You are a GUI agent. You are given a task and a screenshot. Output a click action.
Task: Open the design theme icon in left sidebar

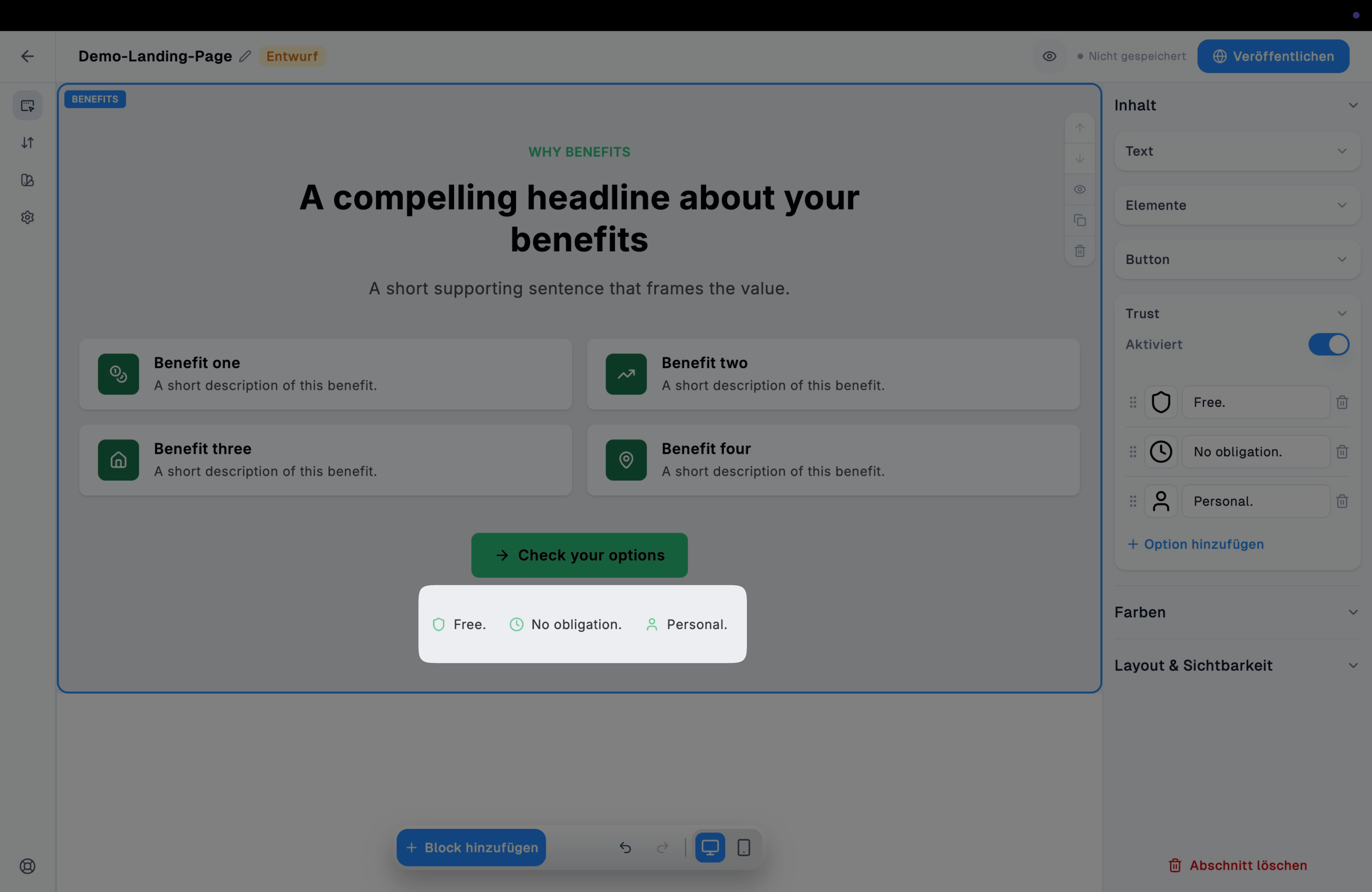pyautogui.click(x=28, y=180)
